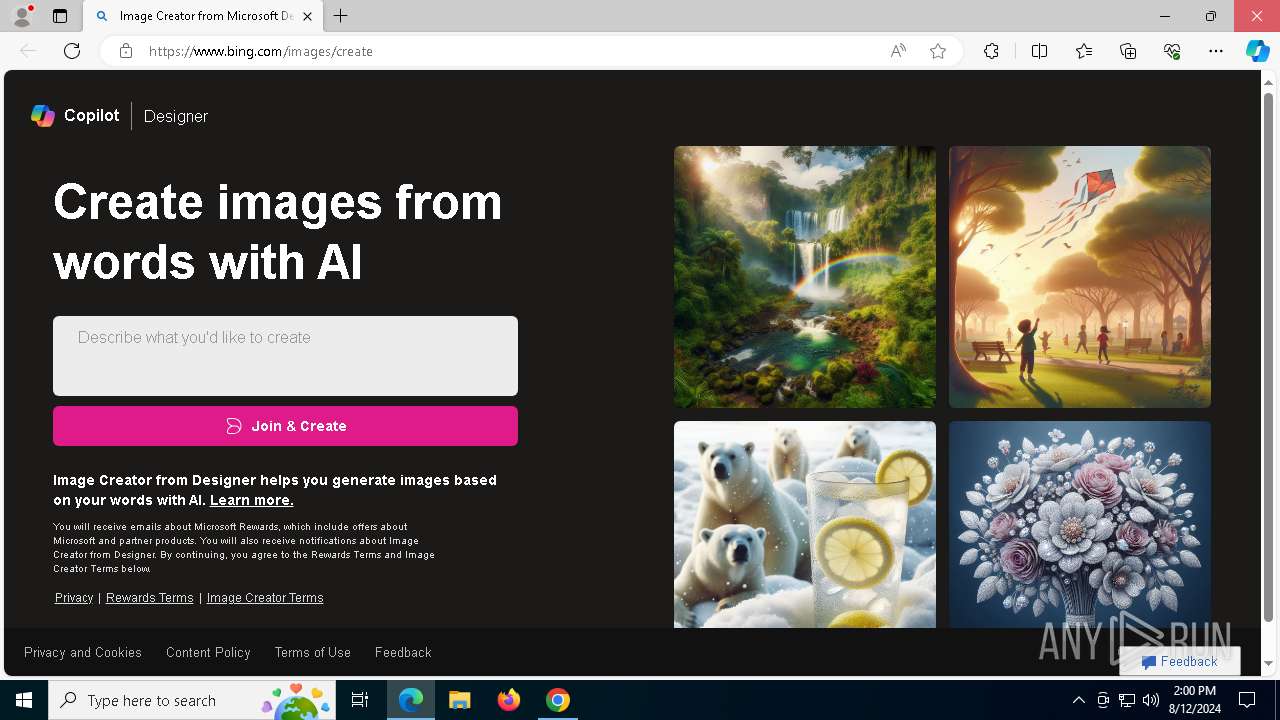Open the Privacy link under the terms
1280x720 pixels.
pyautogui.click(x=74, y=598)
